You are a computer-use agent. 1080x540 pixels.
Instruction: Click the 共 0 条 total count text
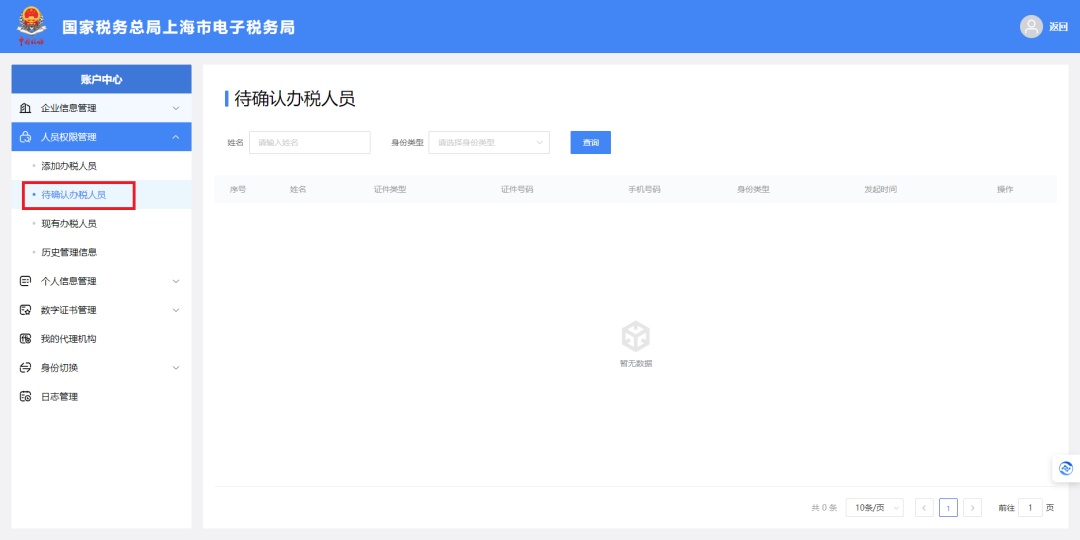pyautogui.click(x=824, y=508)
